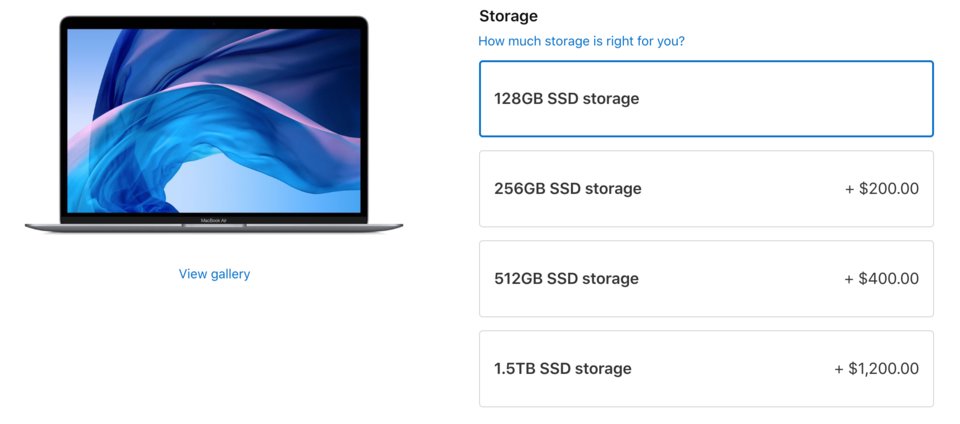Click the black bezel at the top of the MacBook display

point(214,22)
